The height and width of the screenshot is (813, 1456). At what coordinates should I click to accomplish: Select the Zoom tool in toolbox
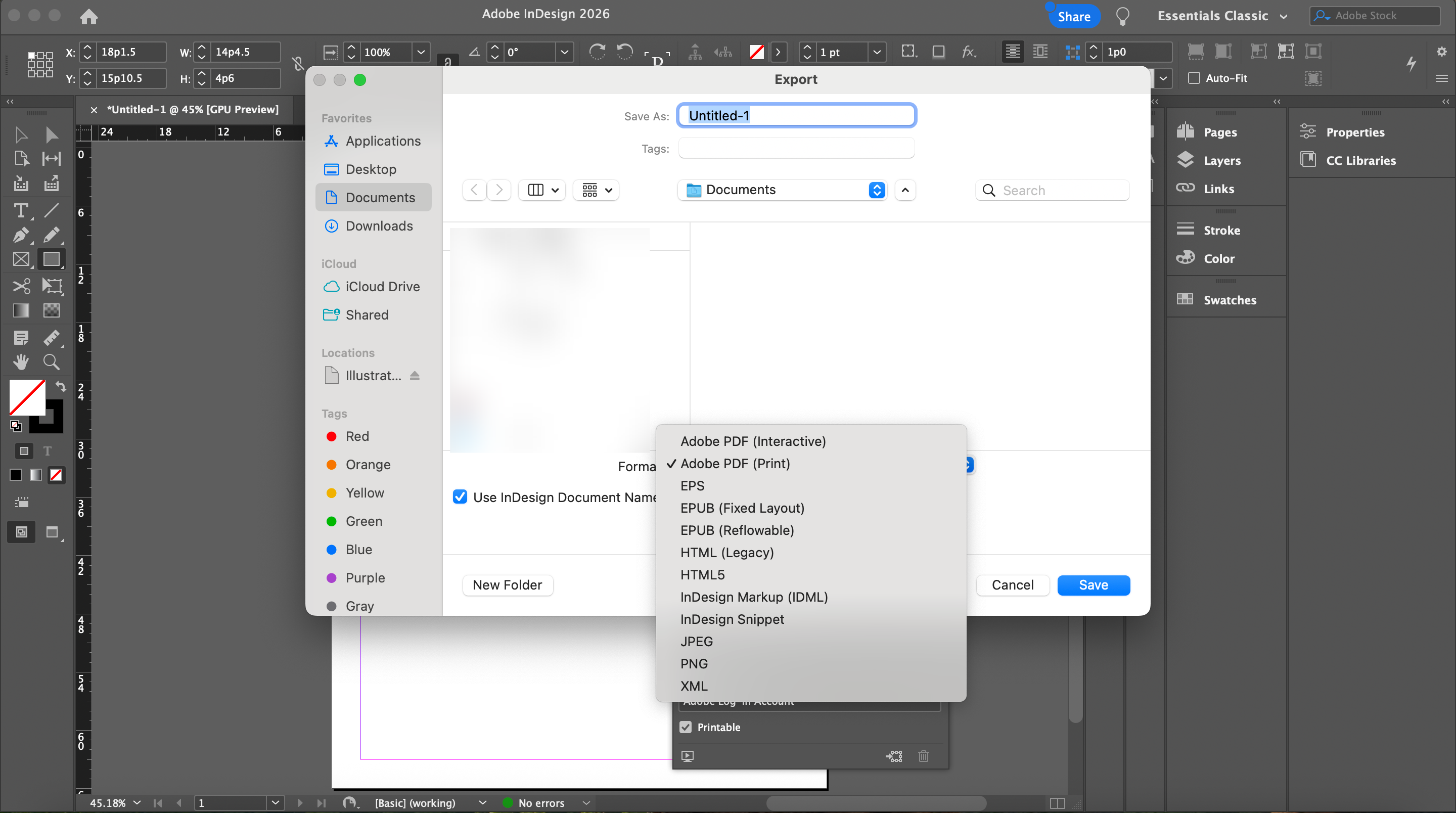click(52, 362)
